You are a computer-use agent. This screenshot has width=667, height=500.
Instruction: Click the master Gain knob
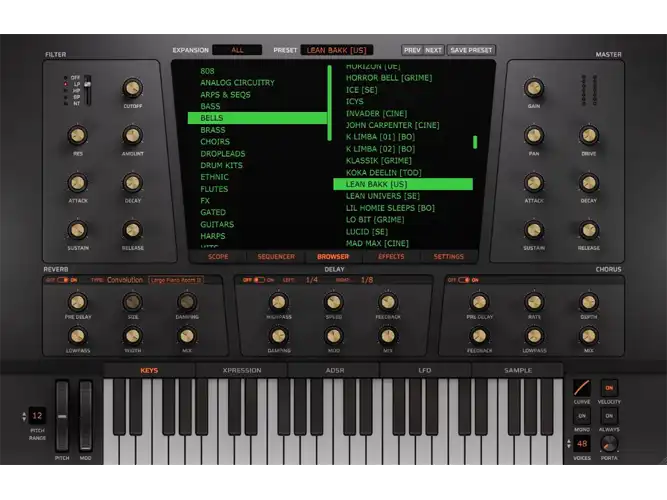coord(533,88)
